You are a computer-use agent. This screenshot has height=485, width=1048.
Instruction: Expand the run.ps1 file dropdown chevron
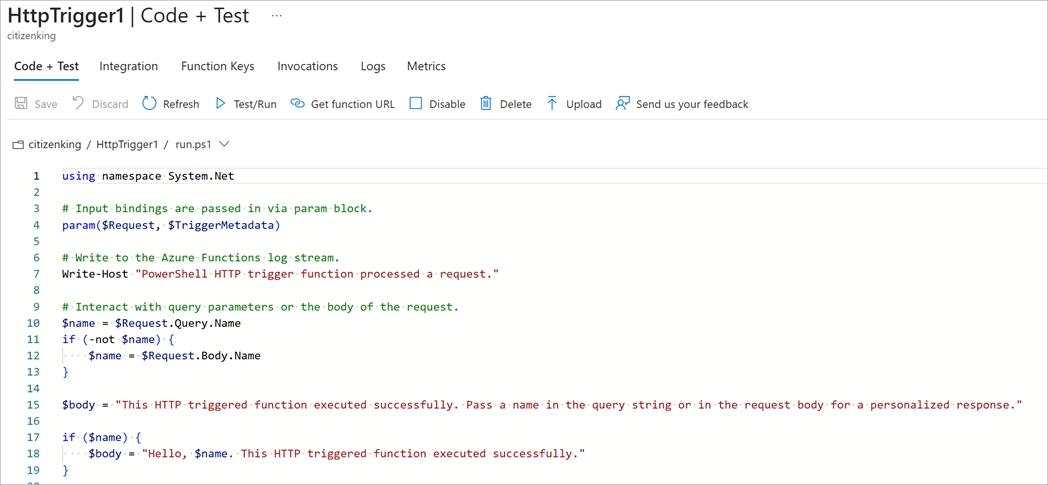224,144
